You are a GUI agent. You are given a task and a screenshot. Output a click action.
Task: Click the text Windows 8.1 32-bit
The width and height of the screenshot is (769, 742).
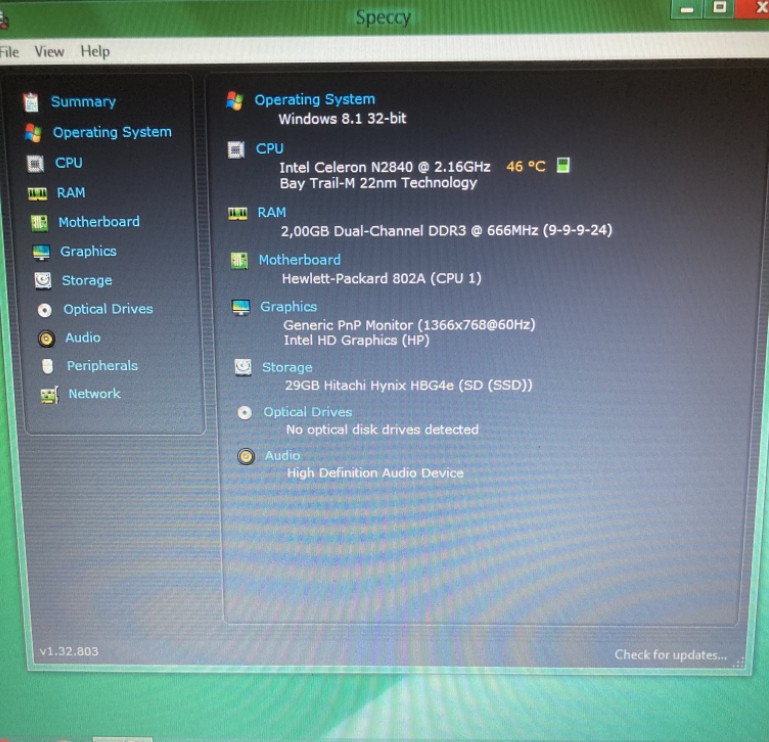342,119
